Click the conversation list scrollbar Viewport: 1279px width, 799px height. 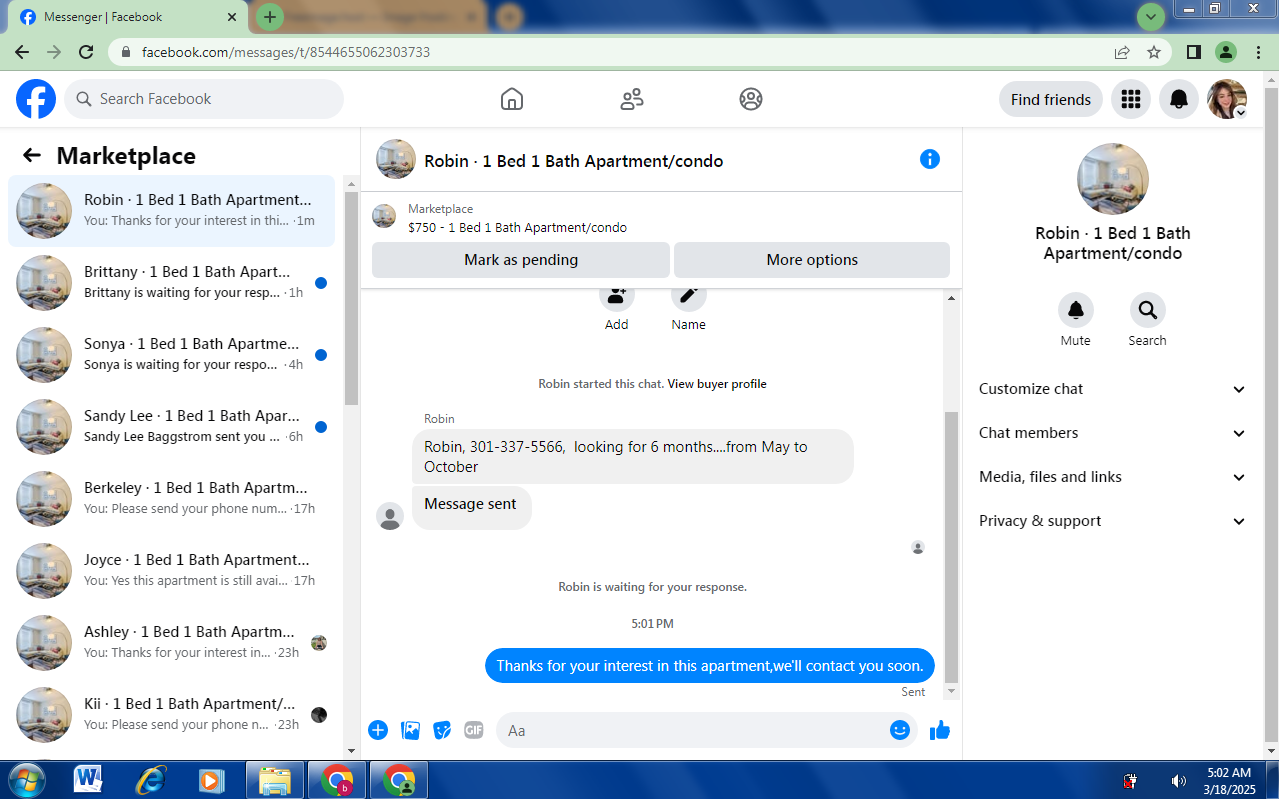351,298
